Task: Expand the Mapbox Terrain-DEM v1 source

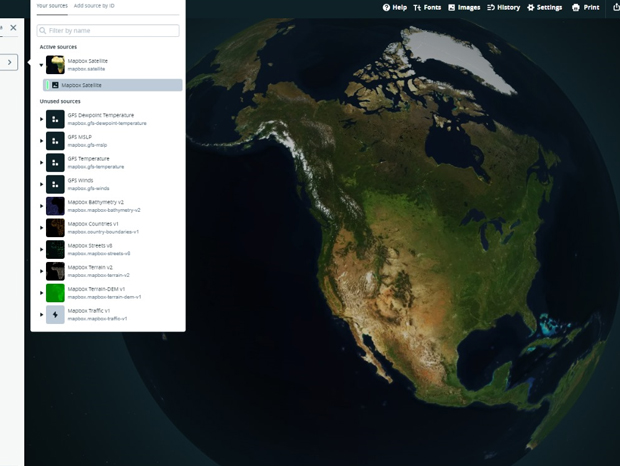Action: 41,293
